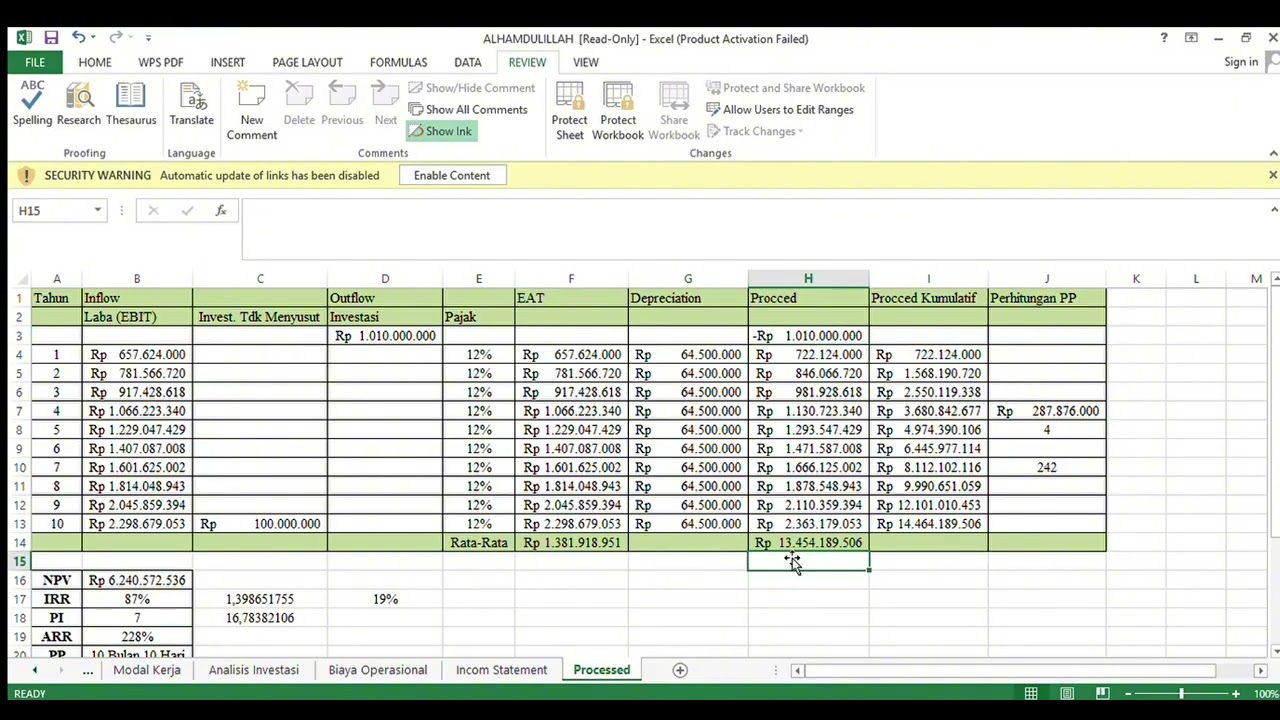Go to Next comment
This screenshot has width=1280, height=720.
tap(385, 104)
